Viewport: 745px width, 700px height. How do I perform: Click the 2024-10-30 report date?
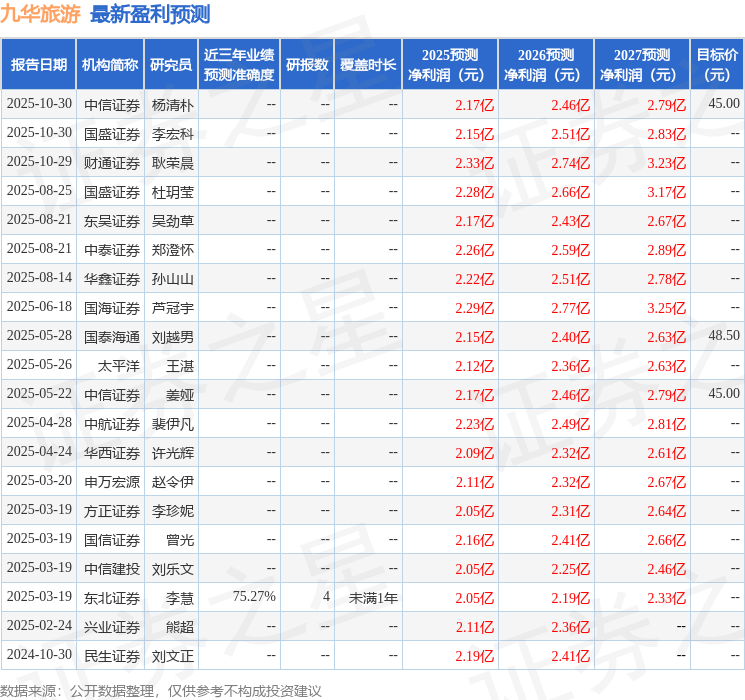point(39,654)
